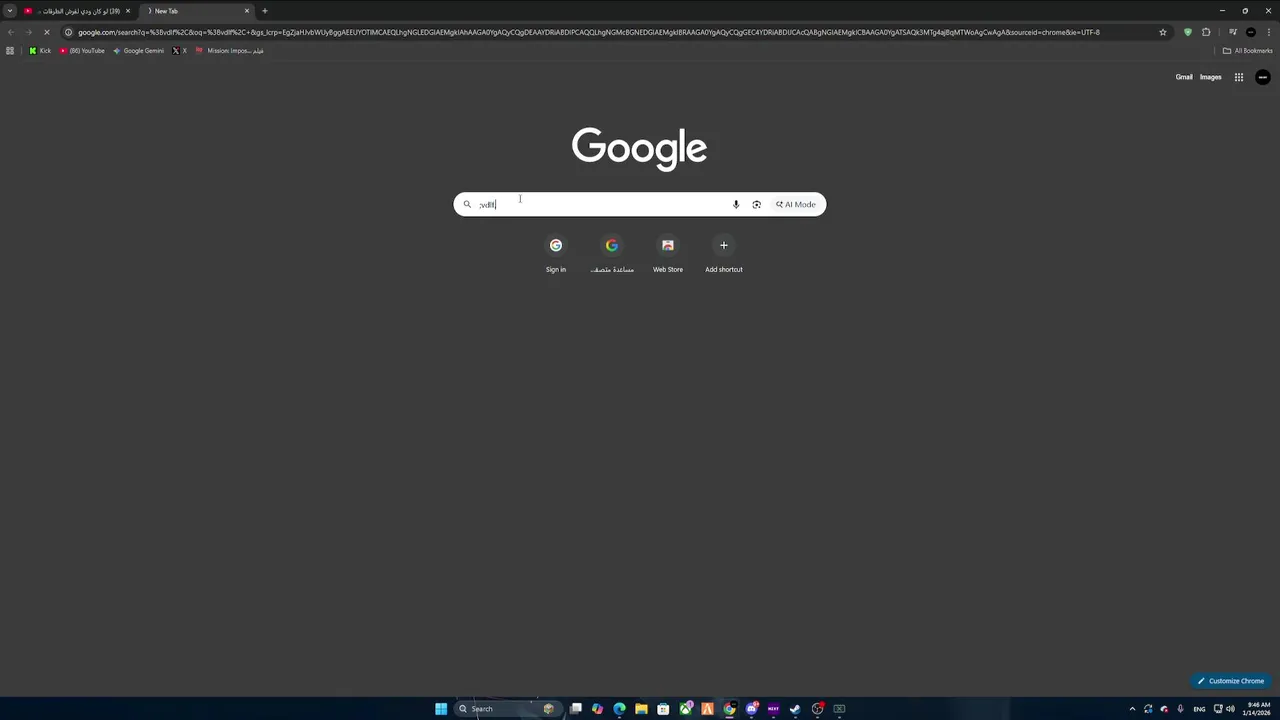Focus the Google search box

[640, 204]
